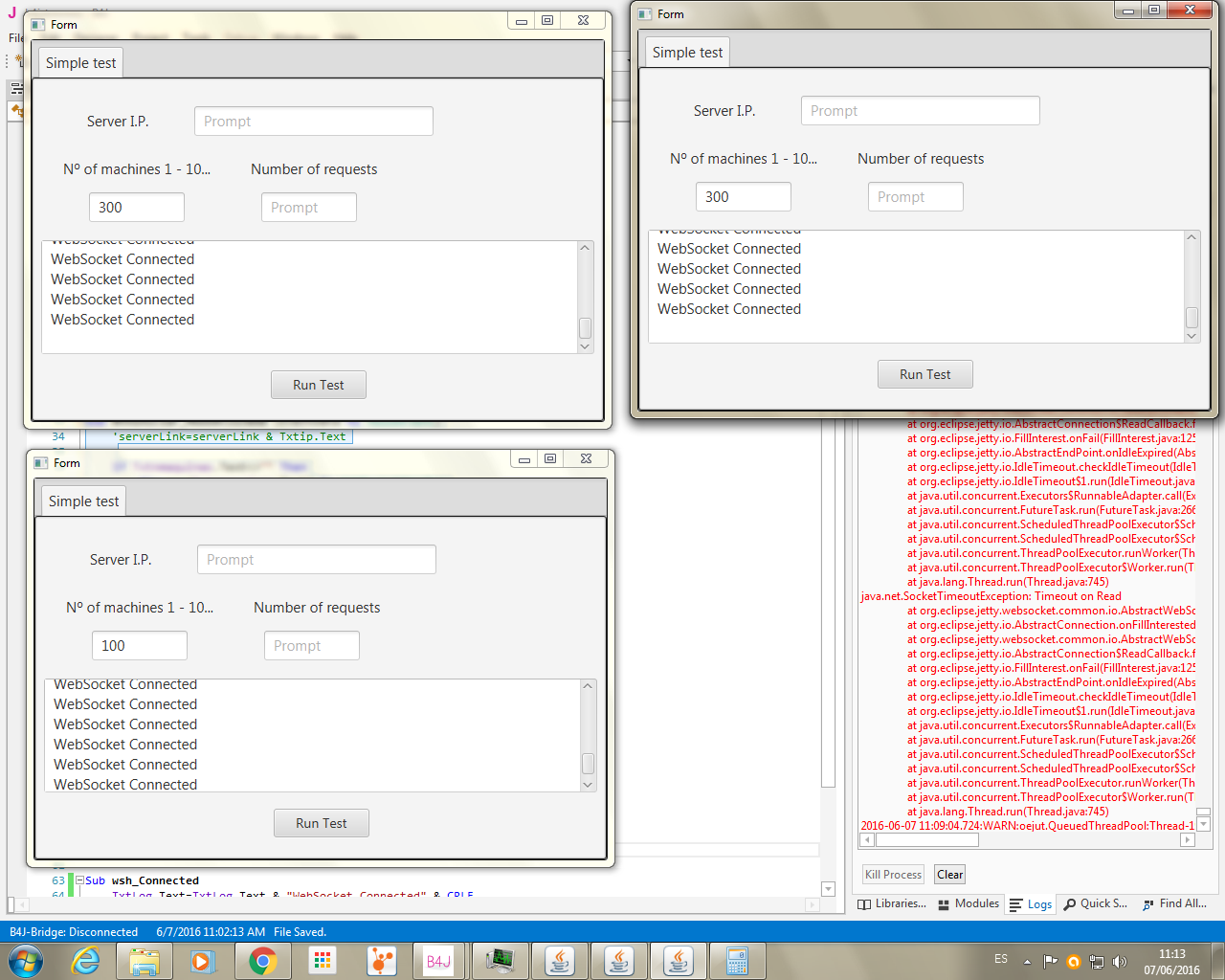Focus Server I.P. field in upper-right Form
The height and width of the screenshot is (980, 1225).
pos(921,111)
